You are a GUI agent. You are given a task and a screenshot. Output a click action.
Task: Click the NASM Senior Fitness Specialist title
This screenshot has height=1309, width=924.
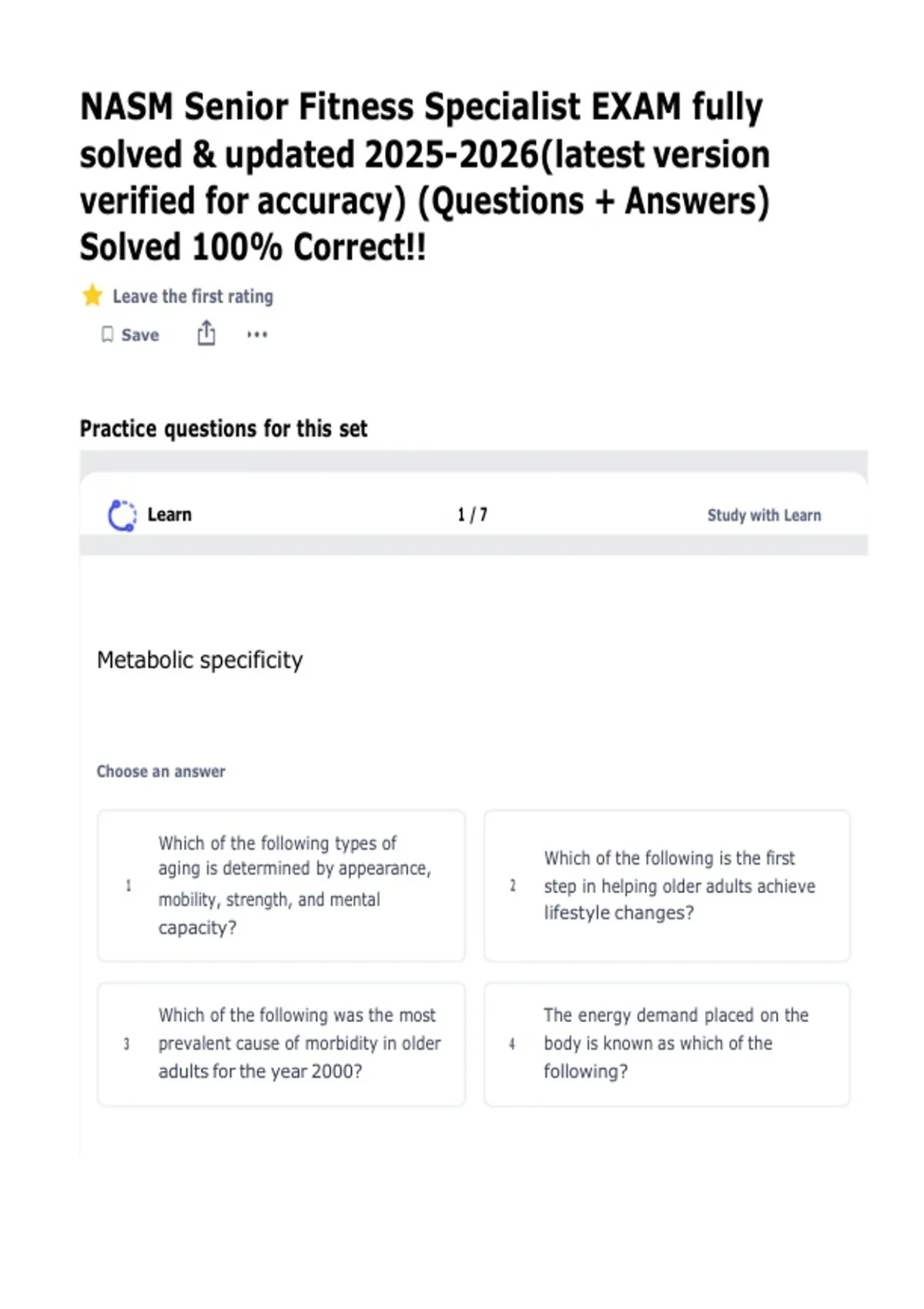[425, 176]
